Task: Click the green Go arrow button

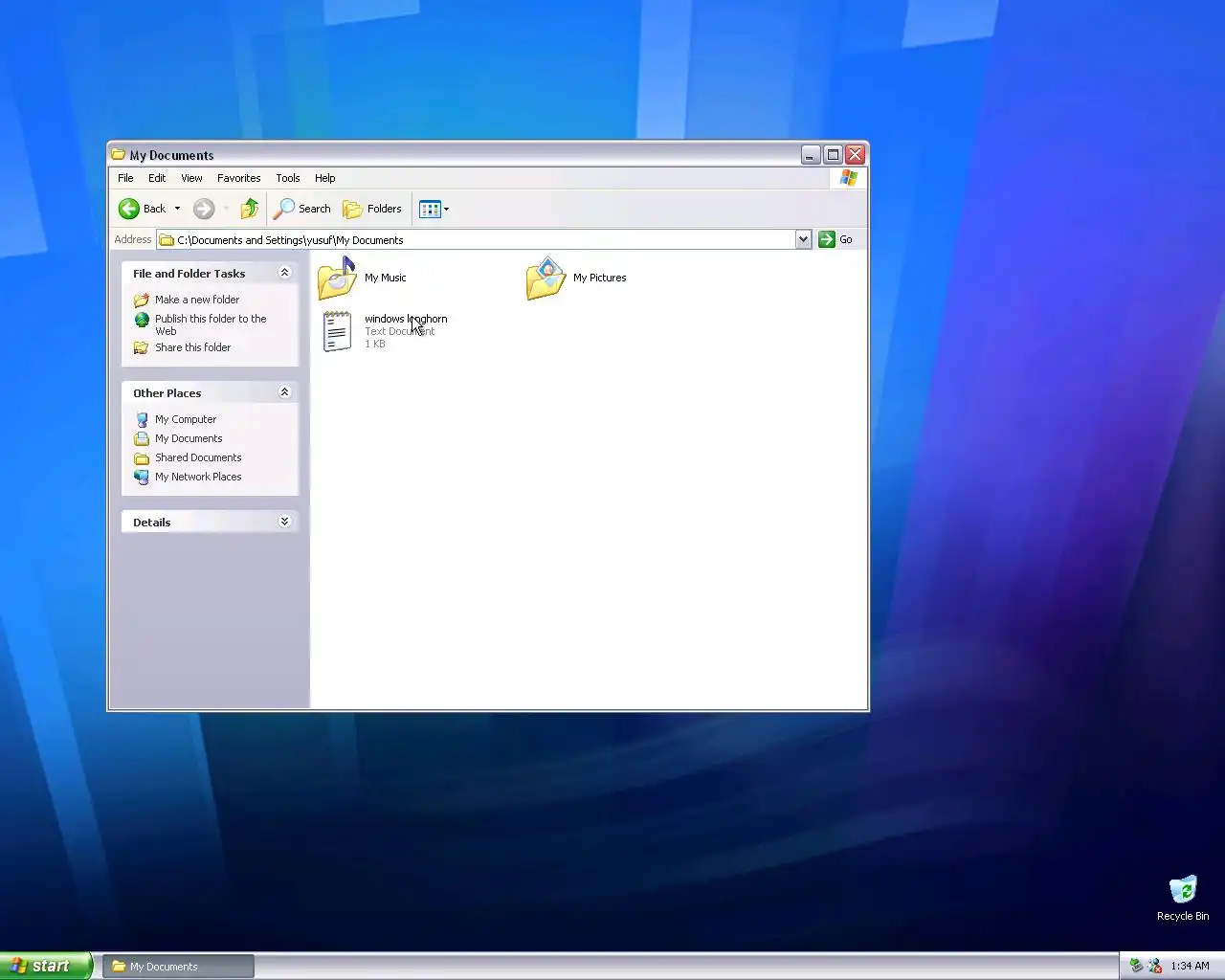Action: 827,239
